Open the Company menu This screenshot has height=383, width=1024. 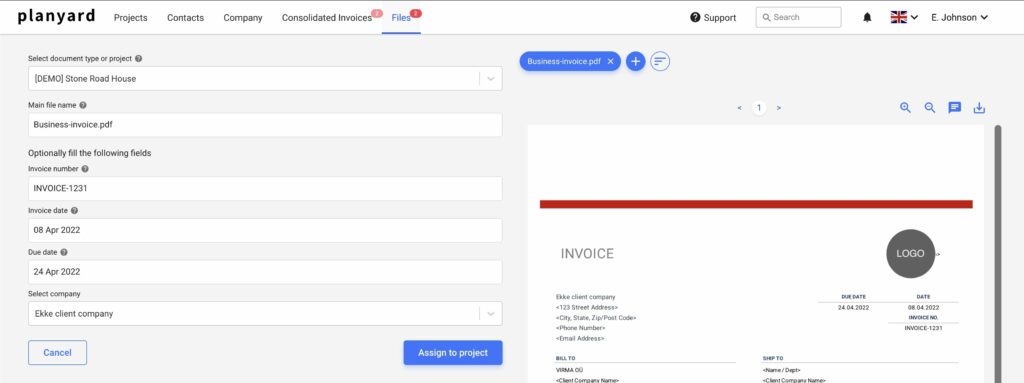[243, 18]
